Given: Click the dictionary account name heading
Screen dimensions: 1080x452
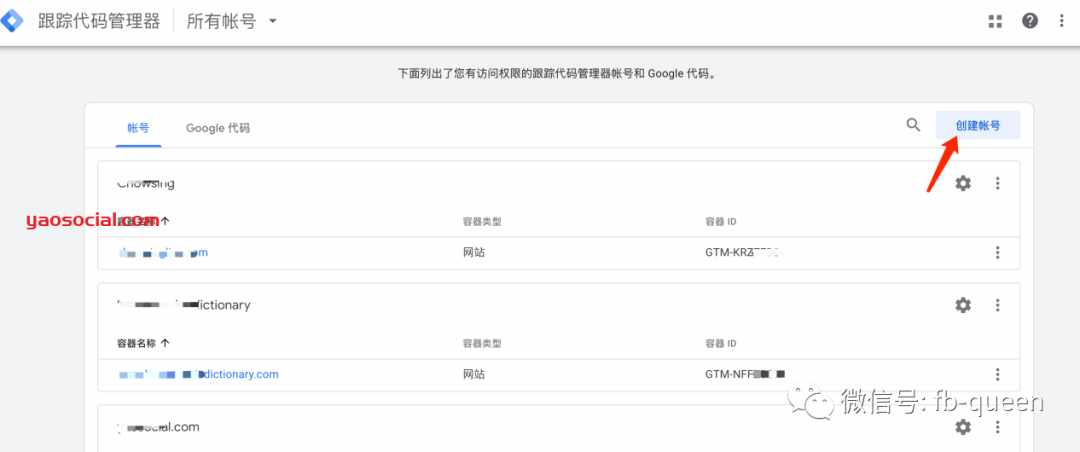Looking at the screenshot, I should [x=184, y=305].
